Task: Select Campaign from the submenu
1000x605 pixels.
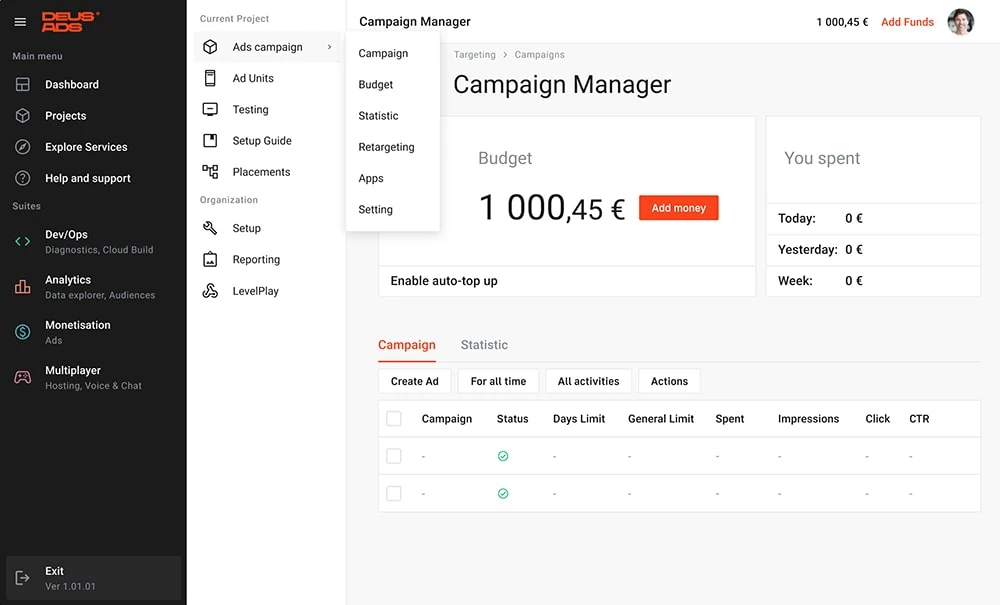Action: [383, 53]
